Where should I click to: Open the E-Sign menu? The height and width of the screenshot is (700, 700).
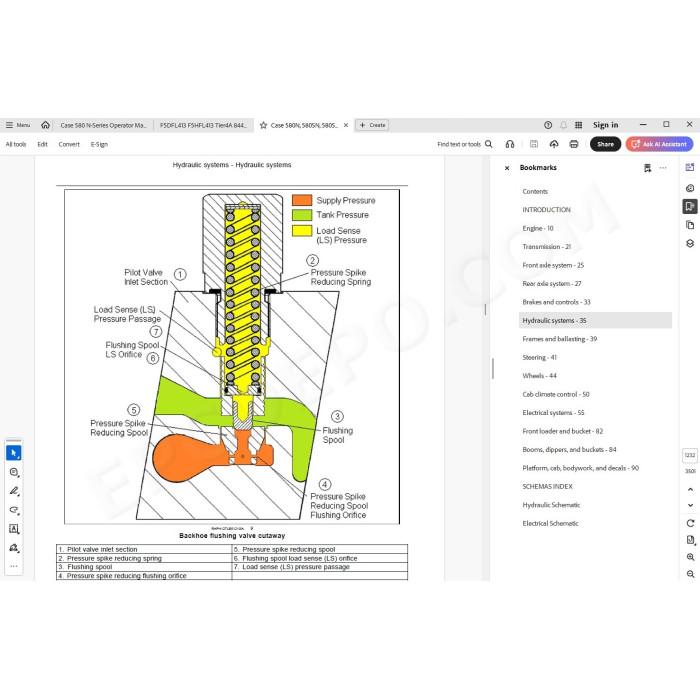99,144
